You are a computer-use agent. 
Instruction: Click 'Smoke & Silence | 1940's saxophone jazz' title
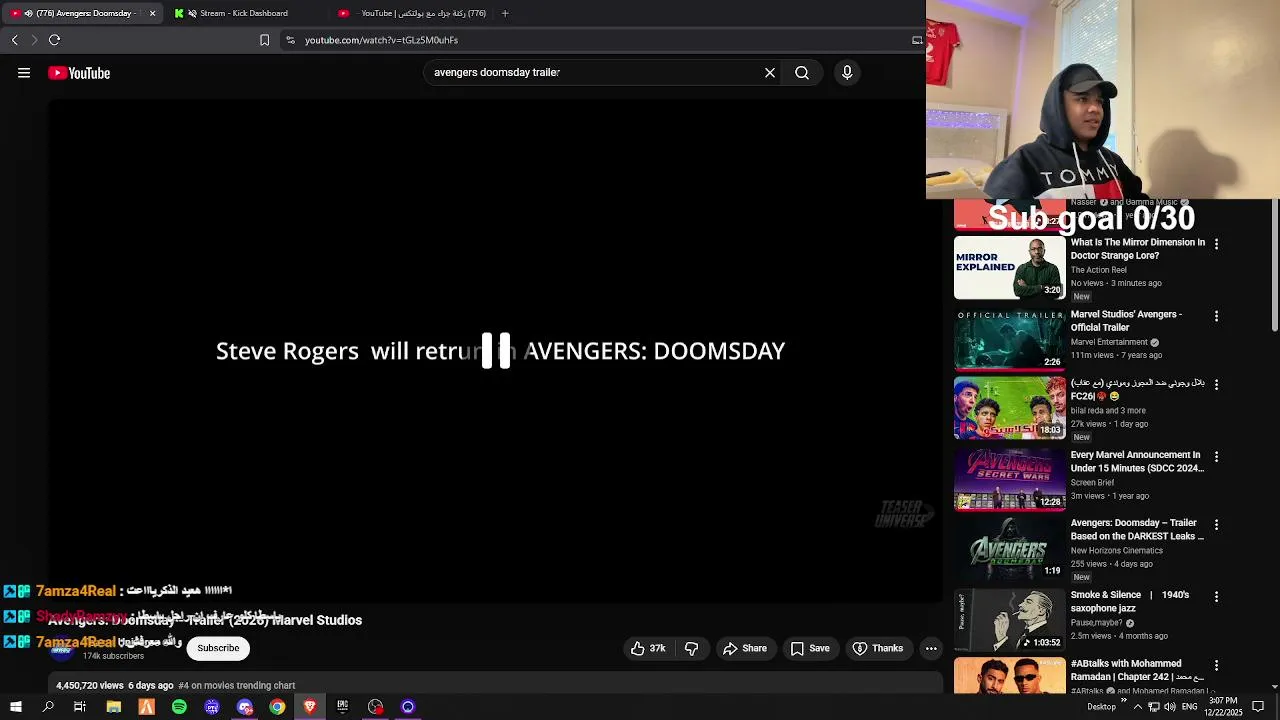point(1130,601)
